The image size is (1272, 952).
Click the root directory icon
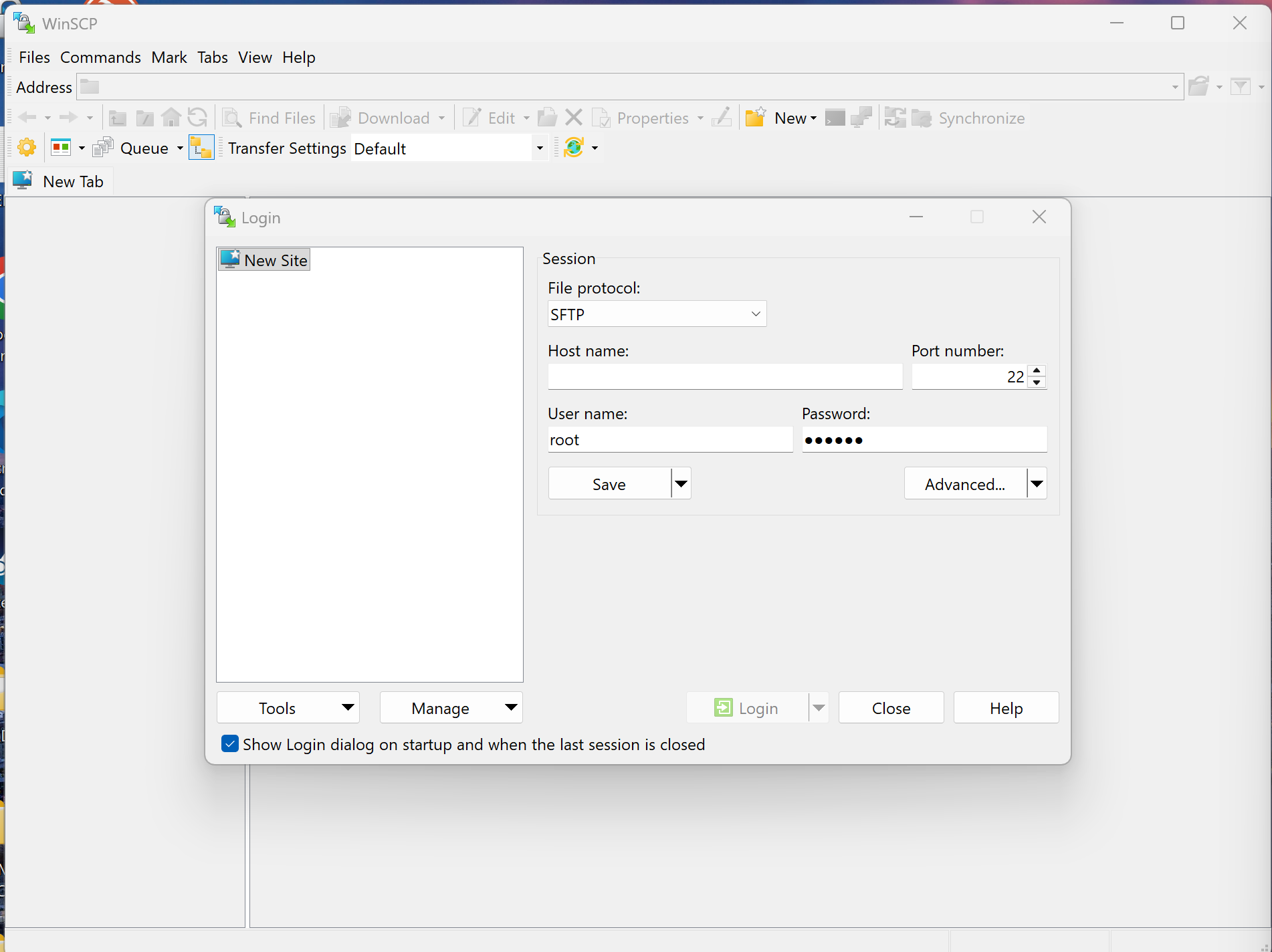tap(144, 118)
